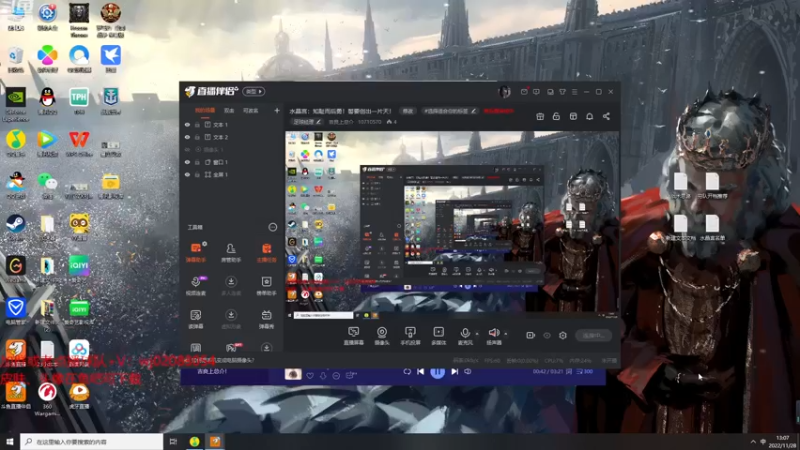This screenshot has width=800, height=450.
Task: Click the volume icon in music player
Action: pos(468,372)
